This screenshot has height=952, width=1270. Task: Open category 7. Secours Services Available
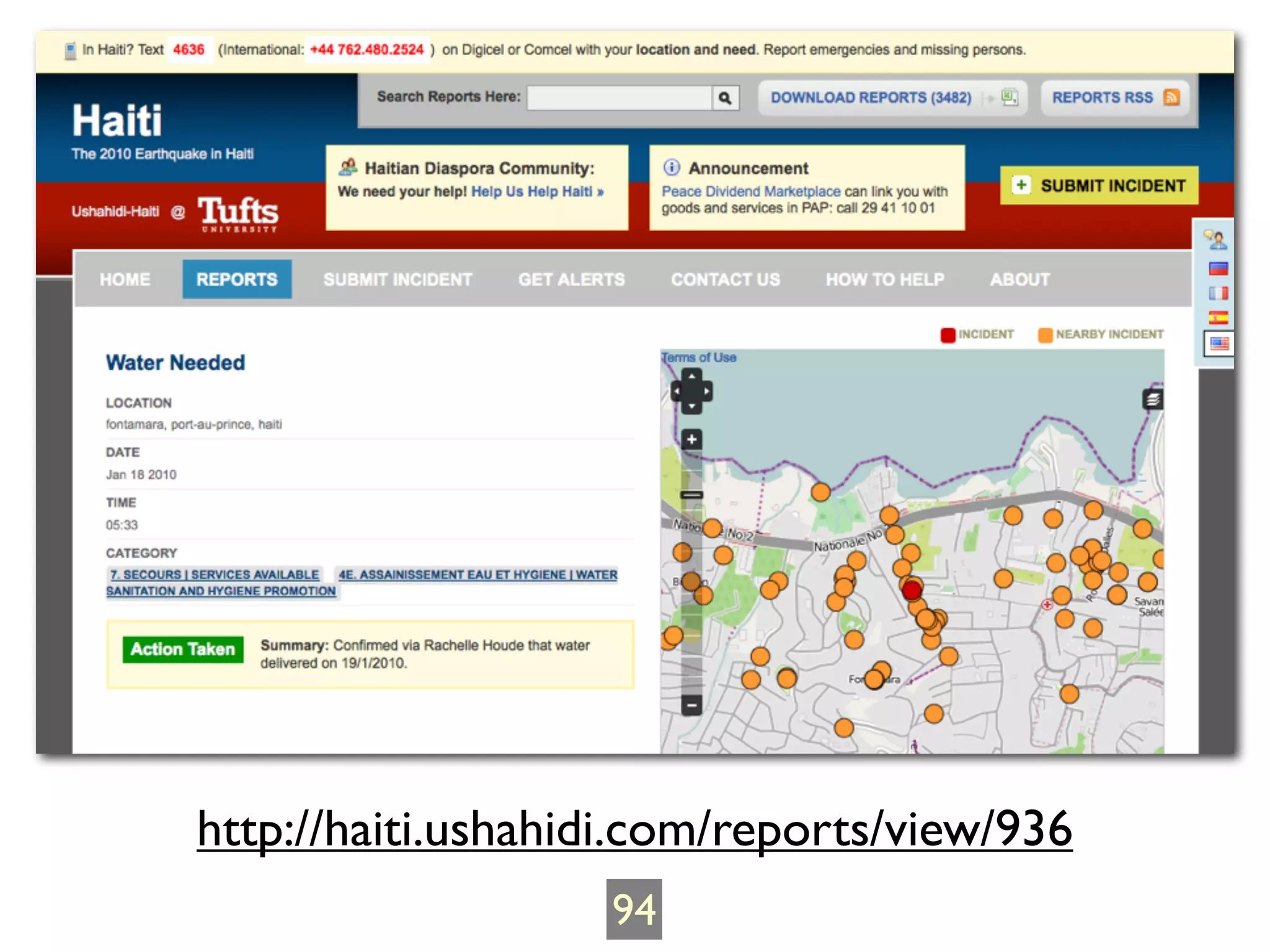pyautogui.click(x=215, y=575)
